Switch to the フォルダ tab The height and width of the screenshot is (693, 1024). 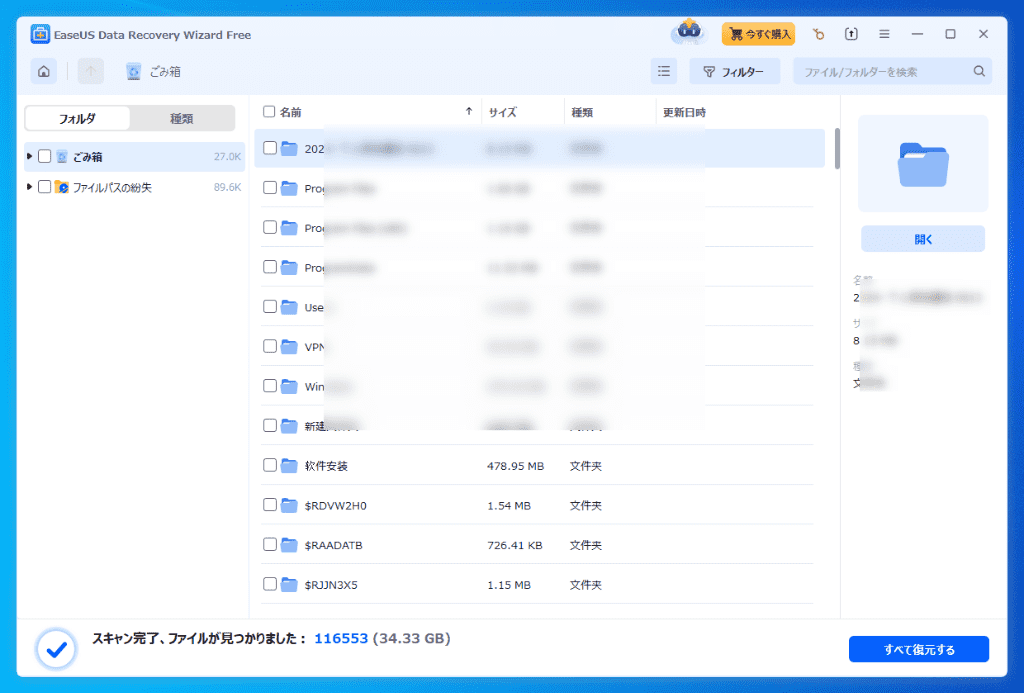(78, 118)
